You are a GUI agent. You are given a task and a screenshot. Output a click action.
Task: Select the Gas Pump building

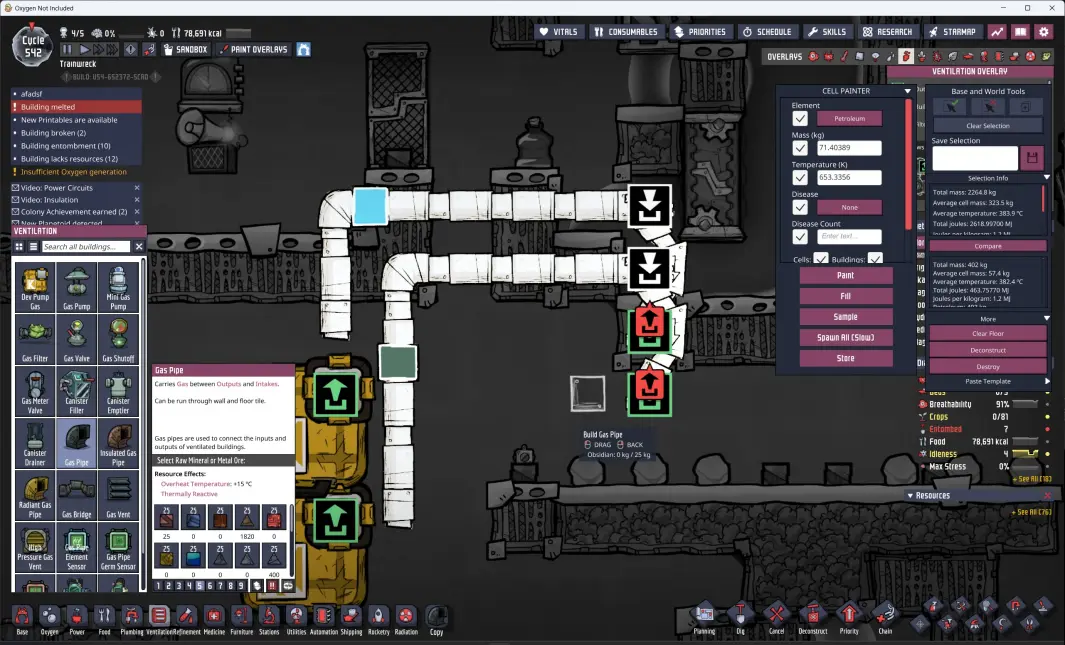[x=77, y=288]
